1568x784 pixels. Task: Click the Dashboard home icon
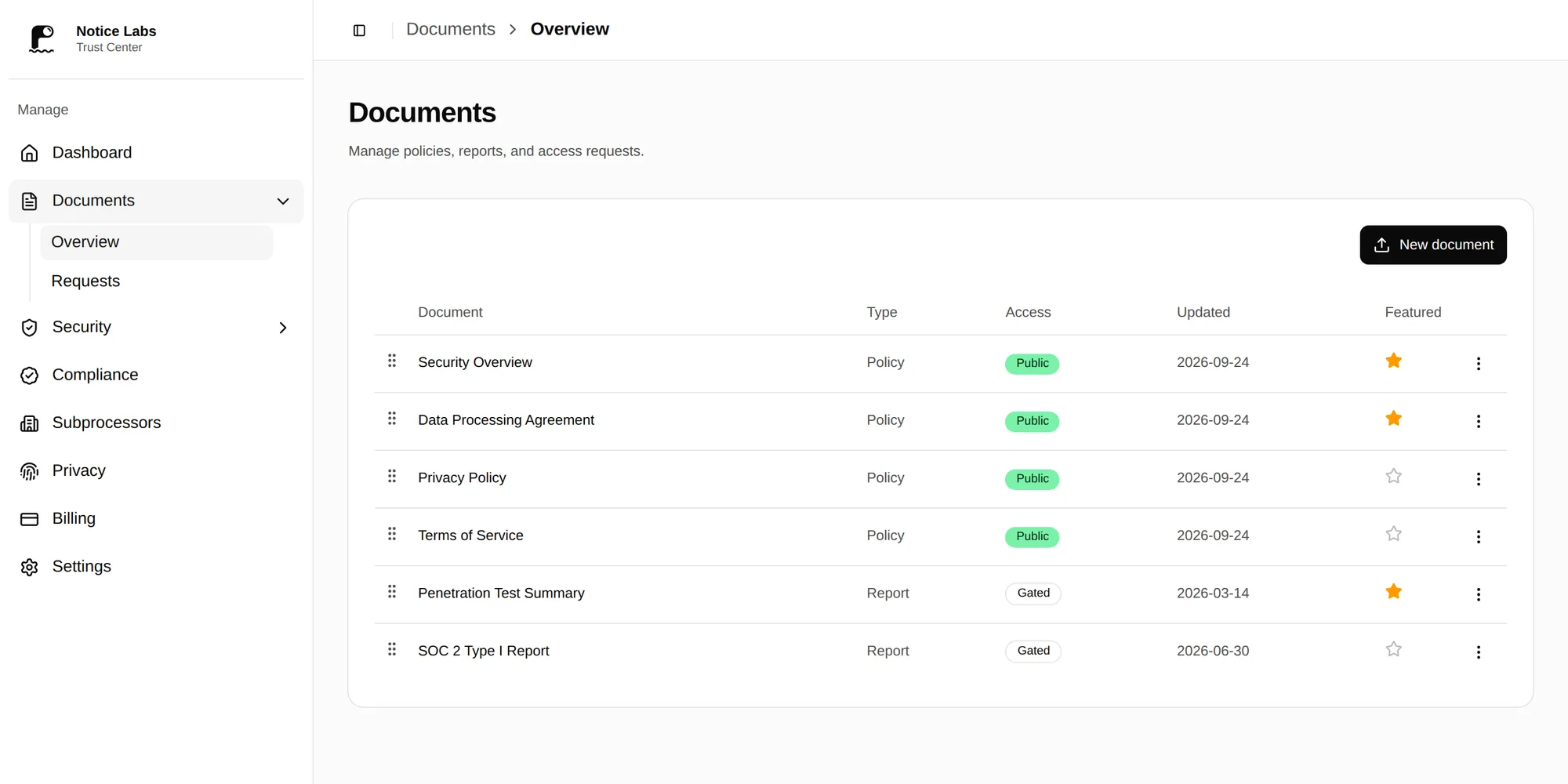pos(30,153)
